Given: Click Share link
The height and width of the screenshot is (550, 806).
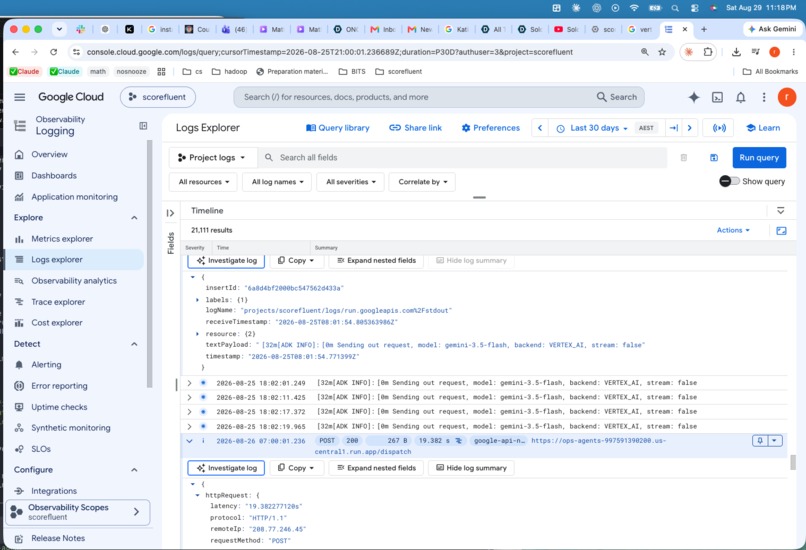Looking at the screenshot, I should [x=415, y=128].
